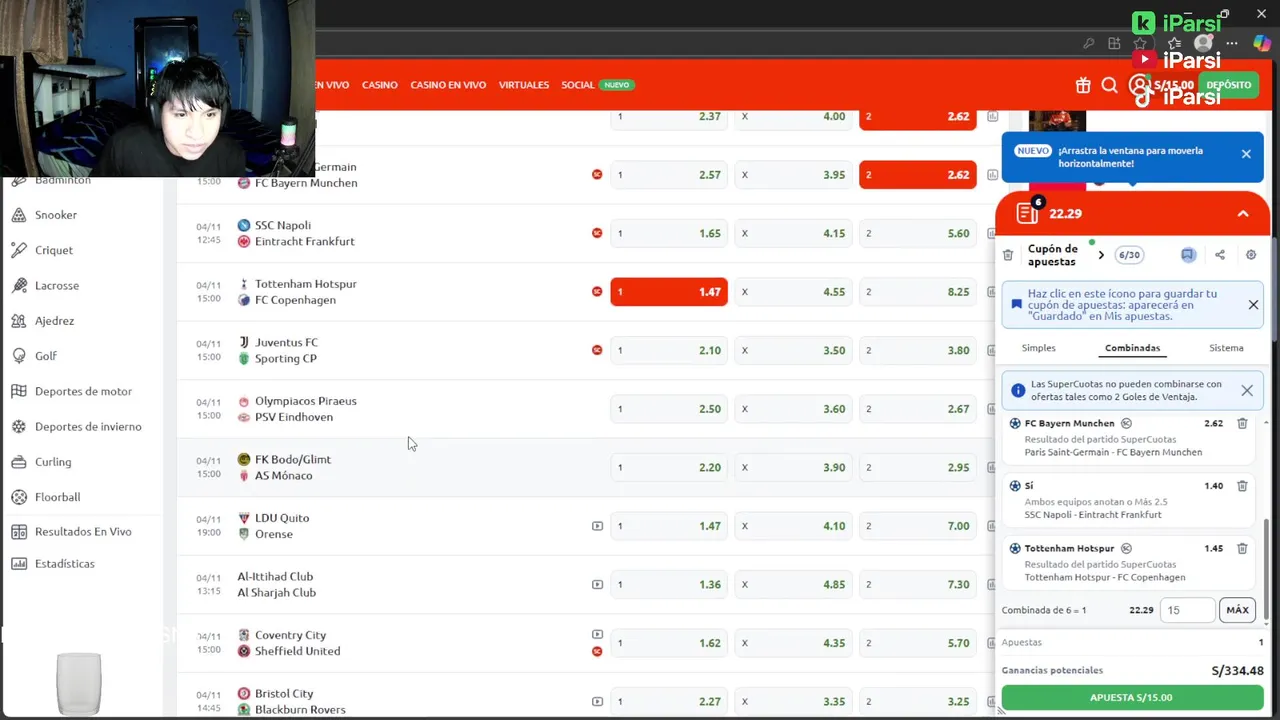Open bet slip settings gear
This screenshot has width=1280, height=720.
pyautogui.click(x=1251, y=255)
